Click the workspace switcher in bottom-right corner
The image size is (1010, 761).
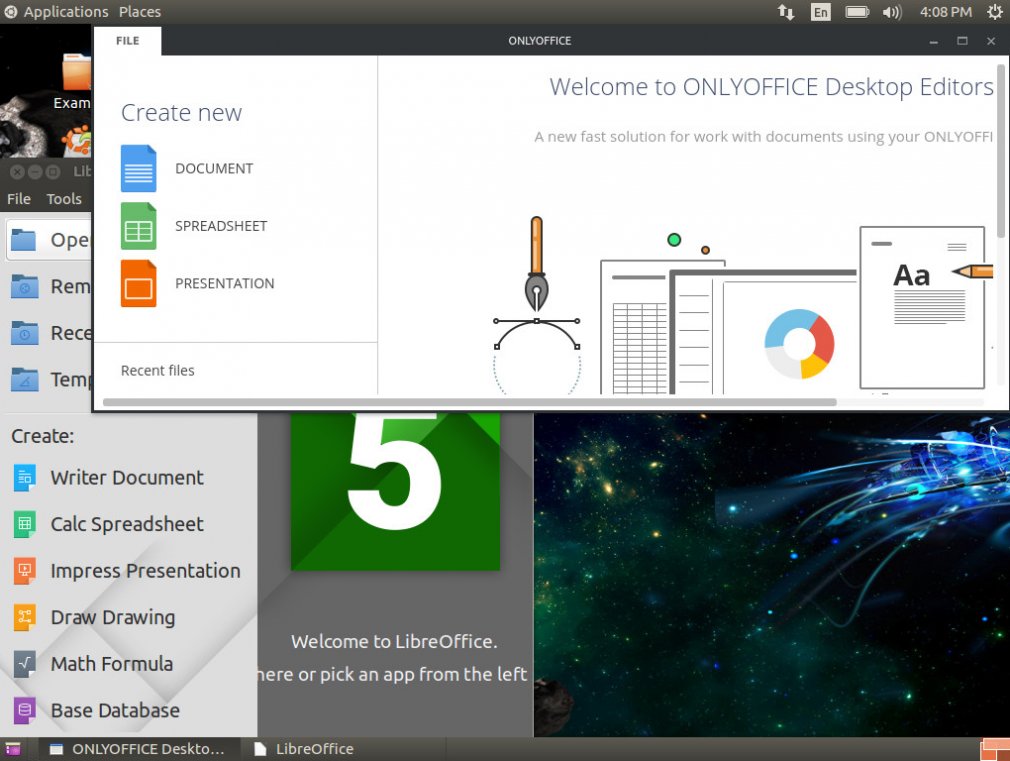[995, 749]
